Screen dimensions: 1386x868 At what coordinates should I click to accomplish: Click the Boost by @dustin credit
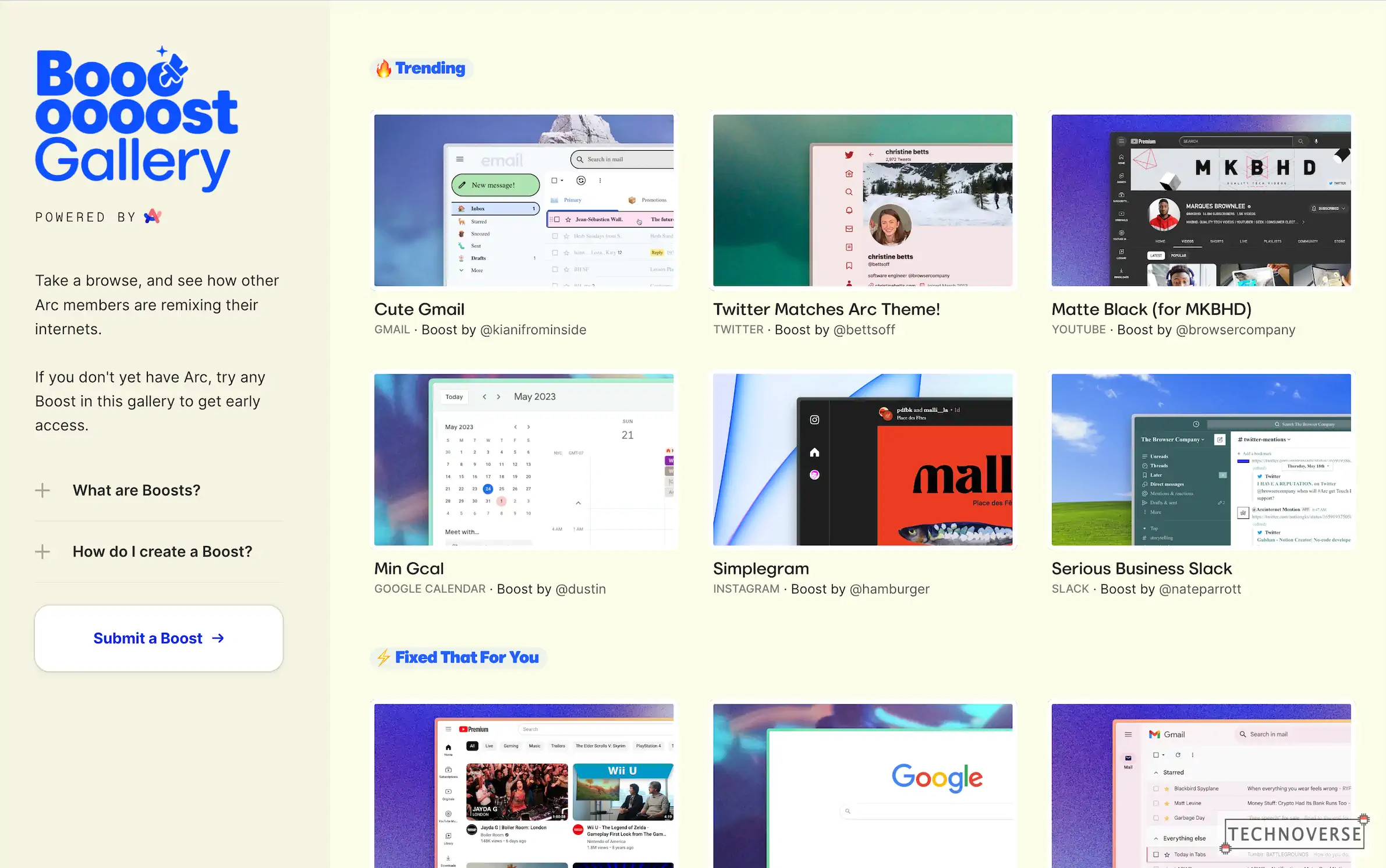[x=551, y=589]
